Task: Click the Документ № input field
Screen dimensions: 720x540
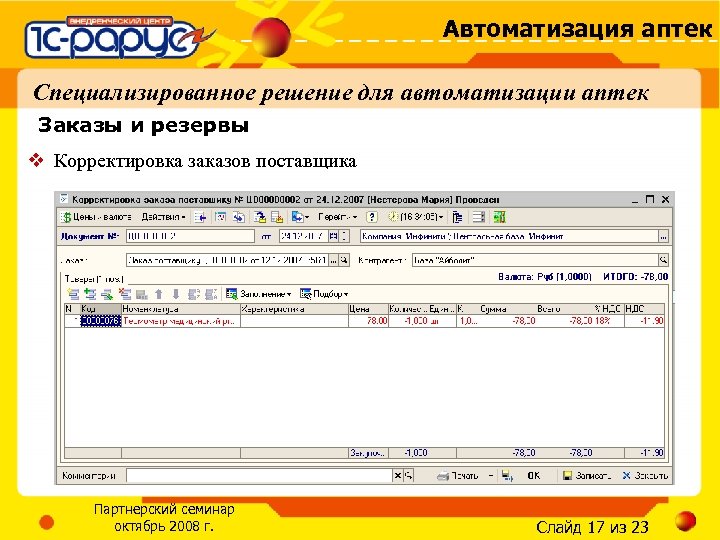Action: [190, 236]
